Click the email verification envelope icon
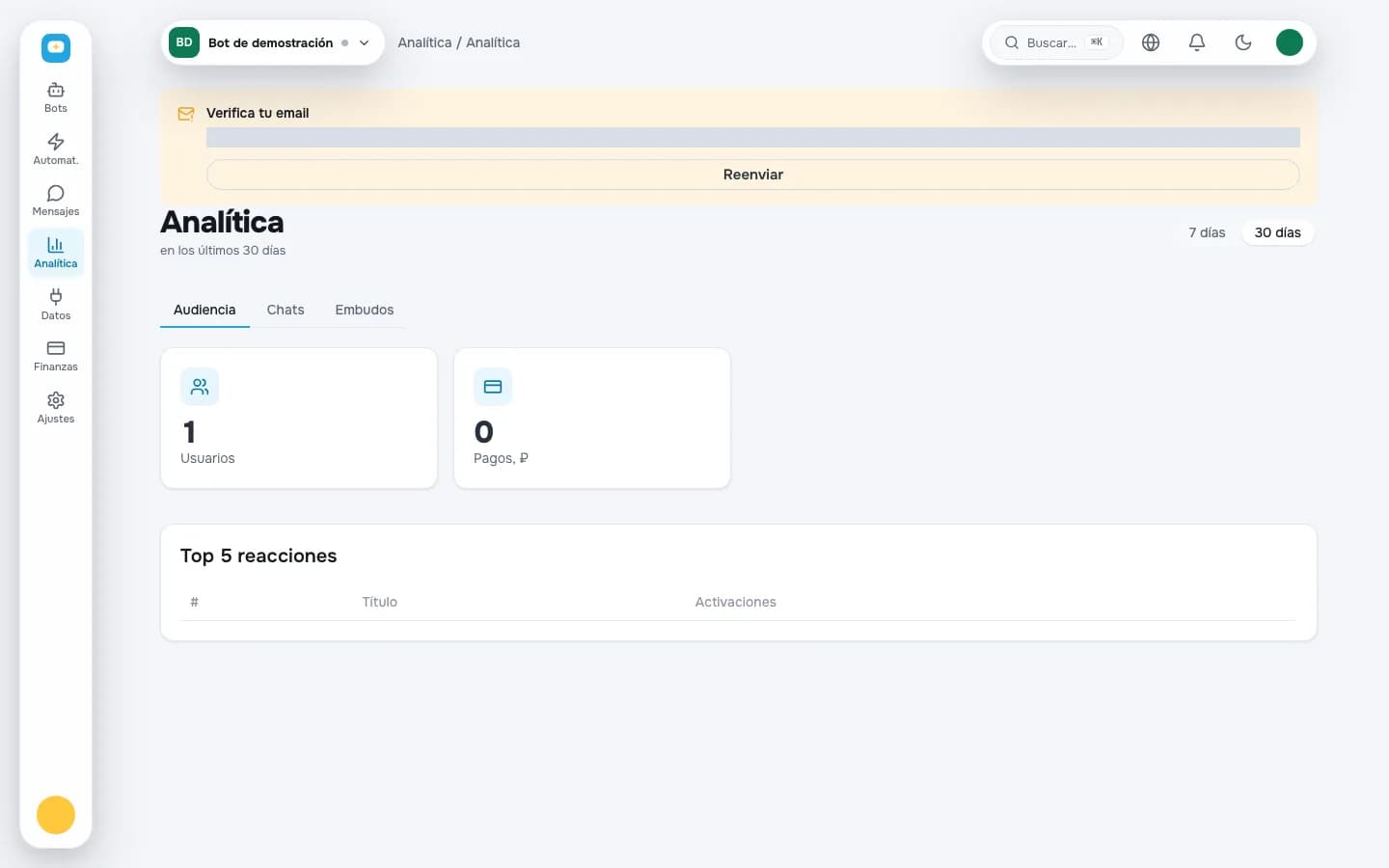1389x868 pixels. point(186,114)
